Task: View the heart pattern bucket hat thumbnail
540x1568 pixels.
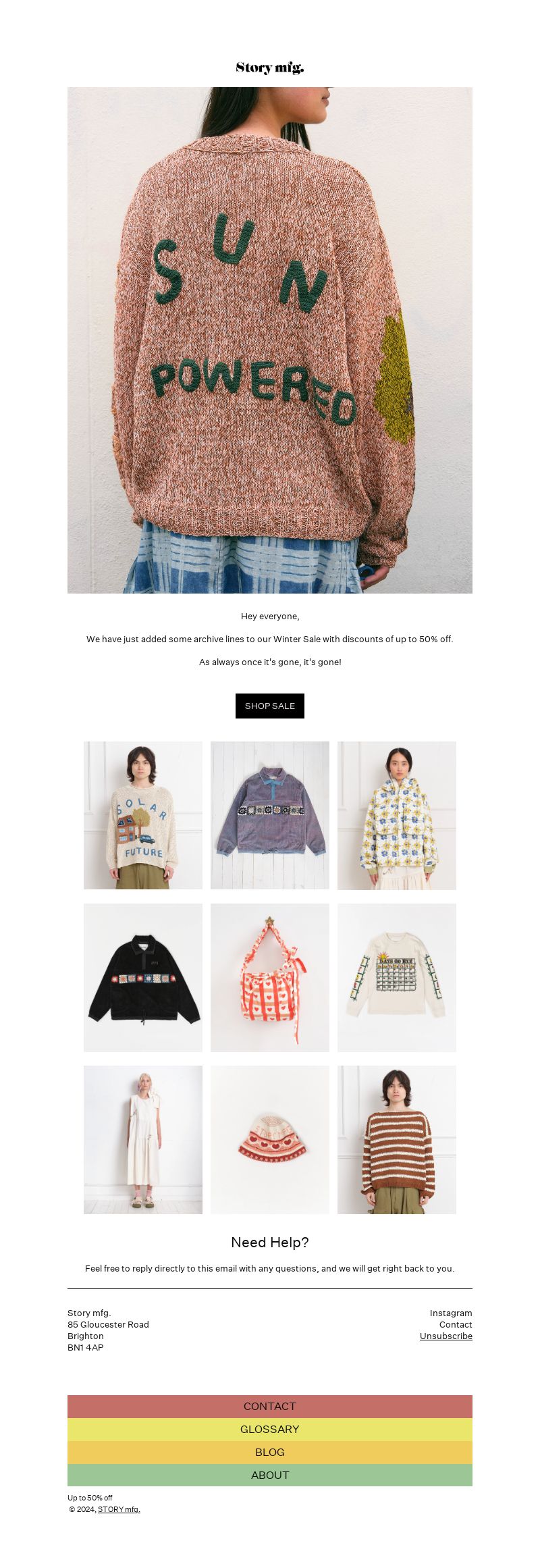Action: (270, 1140)
